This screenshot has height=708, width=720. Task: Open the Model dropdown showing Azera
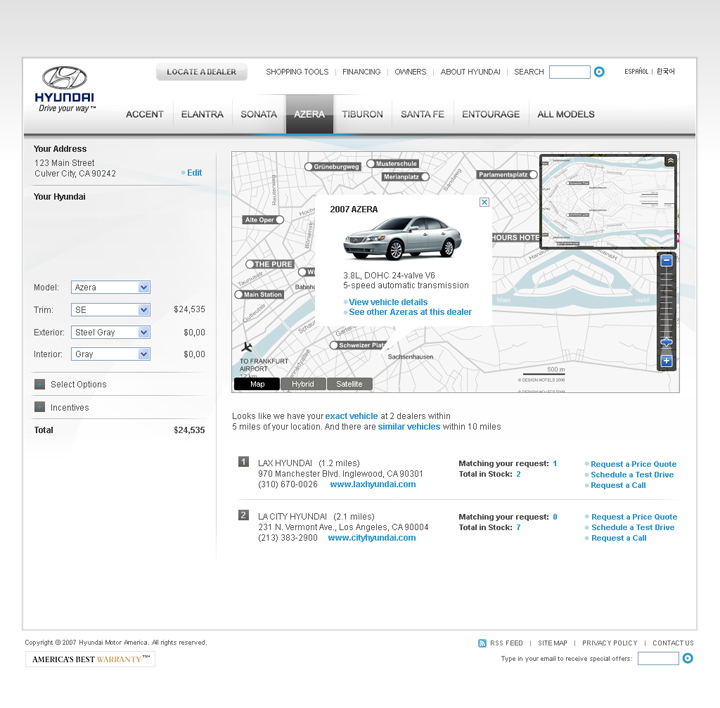pyautogui.click(x=144, y=288)
